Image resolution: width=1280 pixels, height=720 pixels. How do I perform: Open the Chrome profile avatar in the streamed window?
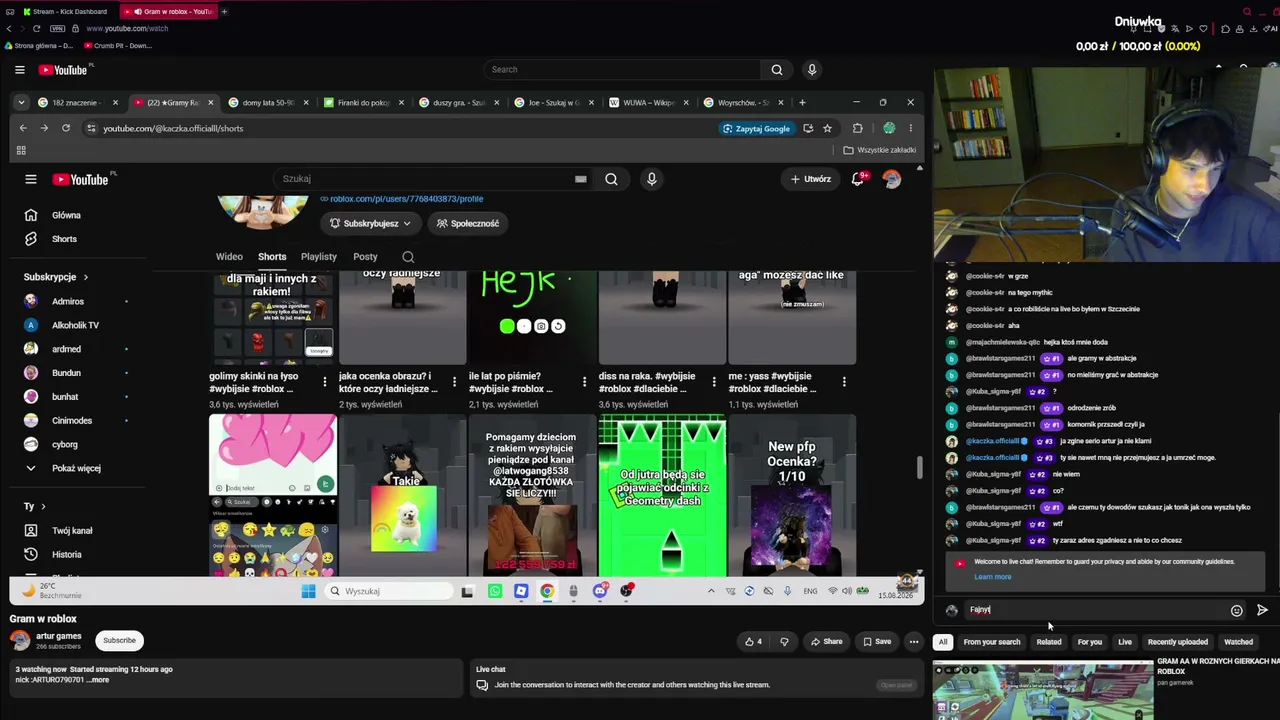tap(889, 128)
